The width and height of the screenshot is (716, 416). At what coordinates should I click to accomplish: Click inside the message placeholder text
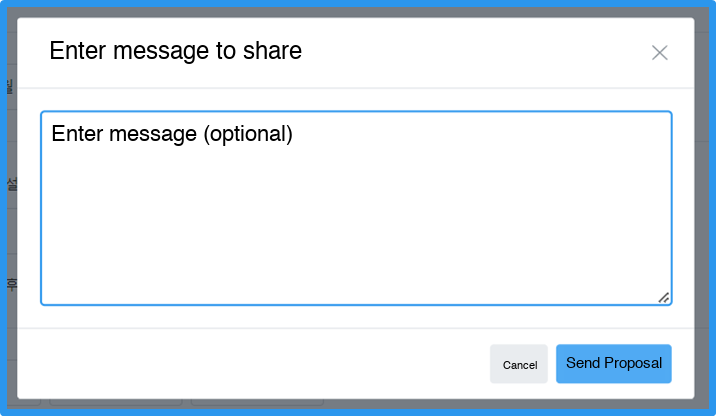click(x=172, y=134)
